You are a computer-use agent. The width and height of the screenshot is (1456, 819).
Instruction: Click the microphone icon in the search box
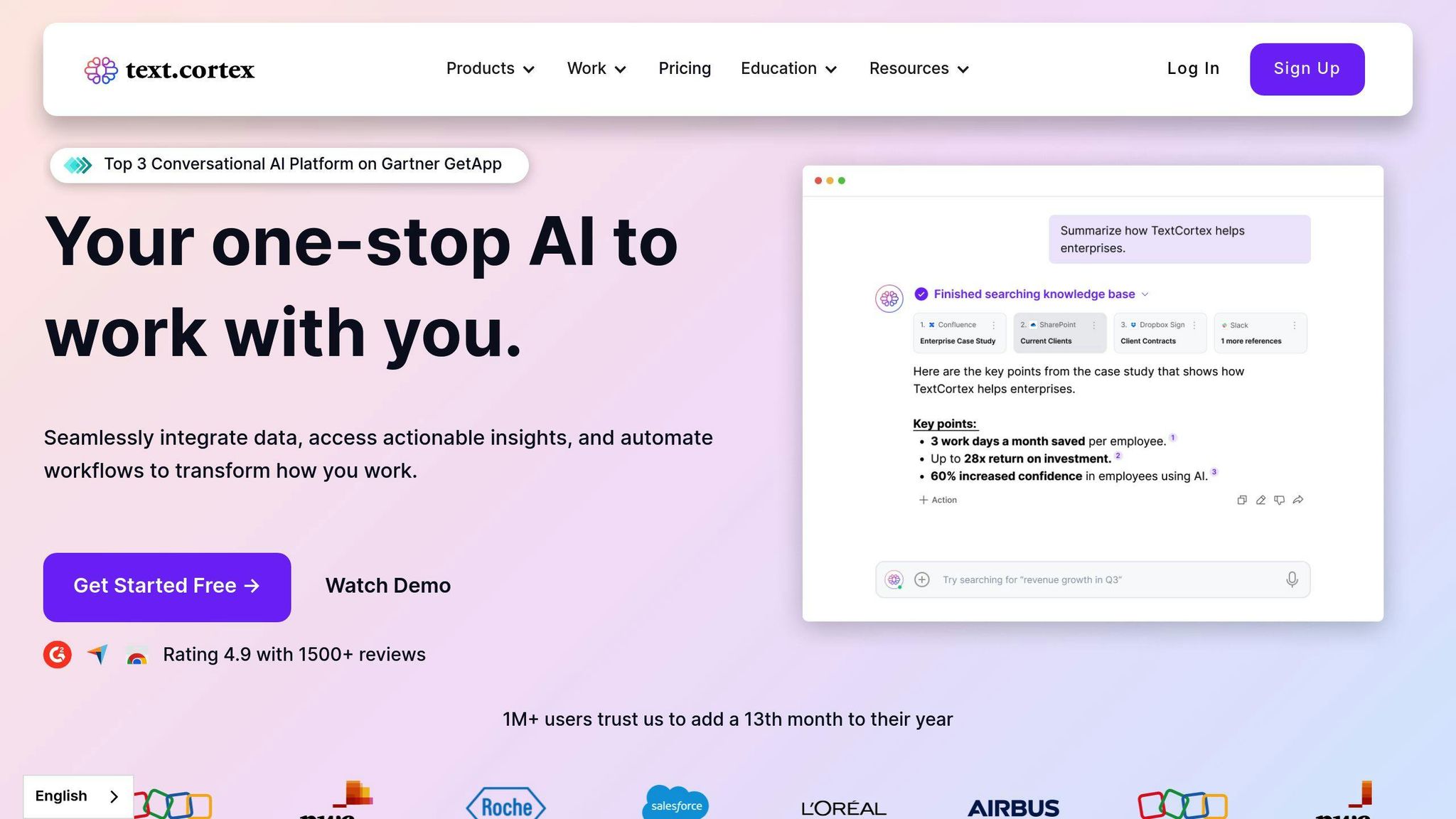point(1292,579)
